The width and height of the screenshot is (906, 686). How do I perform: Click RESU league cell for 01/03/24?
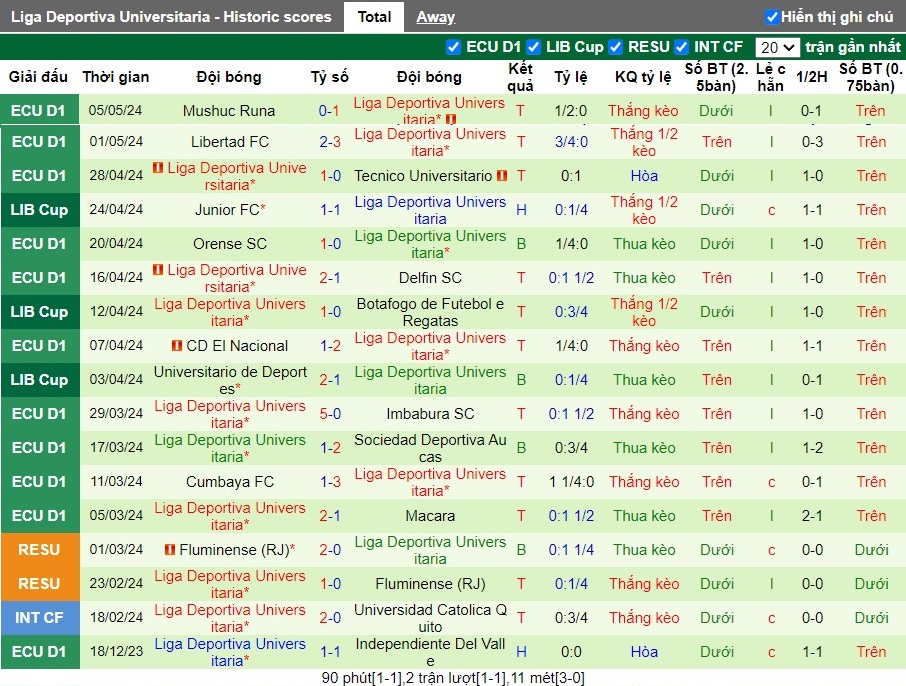pos(39,550)
